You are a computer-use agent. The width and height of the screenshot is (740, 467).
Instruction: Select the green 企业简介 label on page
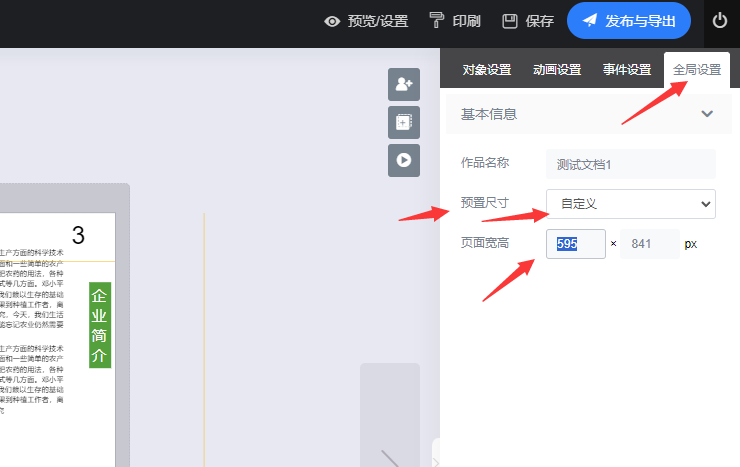click(x=99, y=325)
